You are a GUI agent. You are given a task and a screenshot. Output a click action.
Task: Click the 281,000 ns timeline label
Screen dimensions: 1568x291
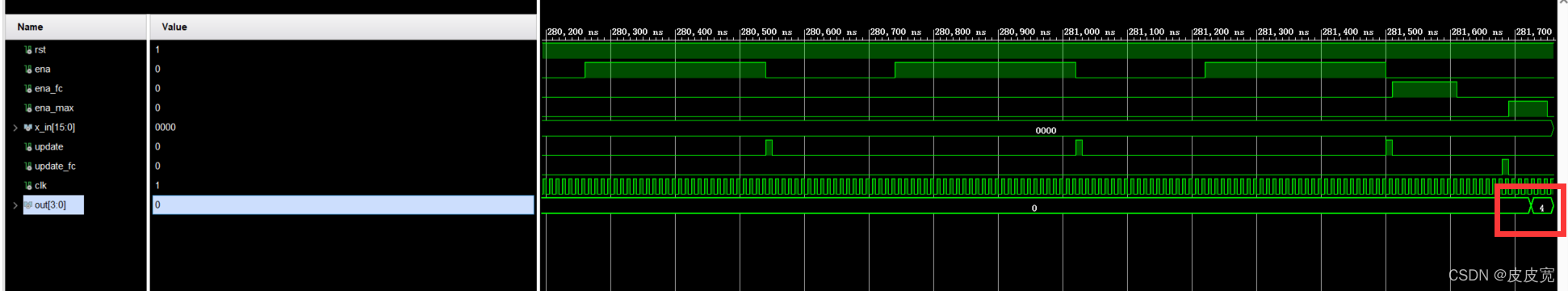coord(1089,32)
